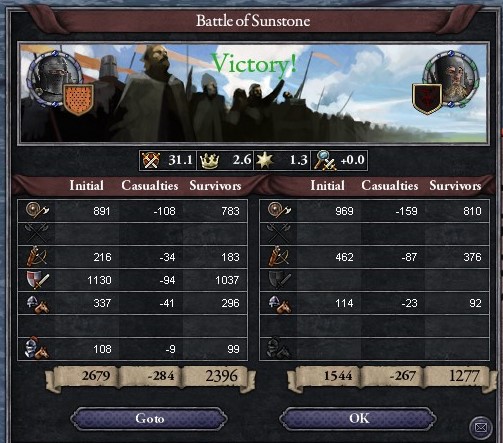Click right army light infantry icon
Viewport: 503px width, 443px height.
pyautogui.click(x=279, y=211)
